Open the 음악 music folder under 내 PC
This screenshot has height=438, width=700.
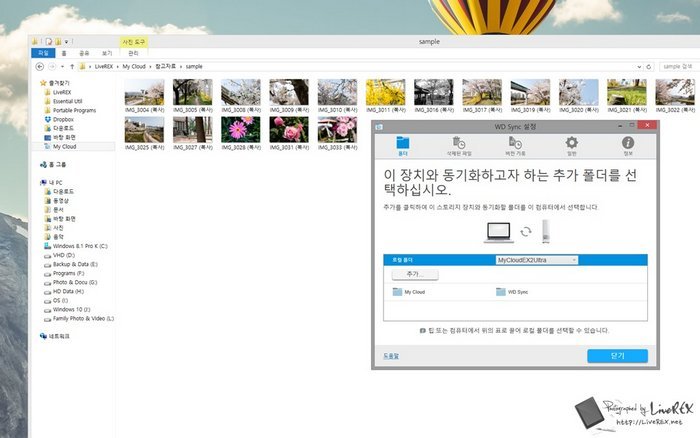click(54, 237)
